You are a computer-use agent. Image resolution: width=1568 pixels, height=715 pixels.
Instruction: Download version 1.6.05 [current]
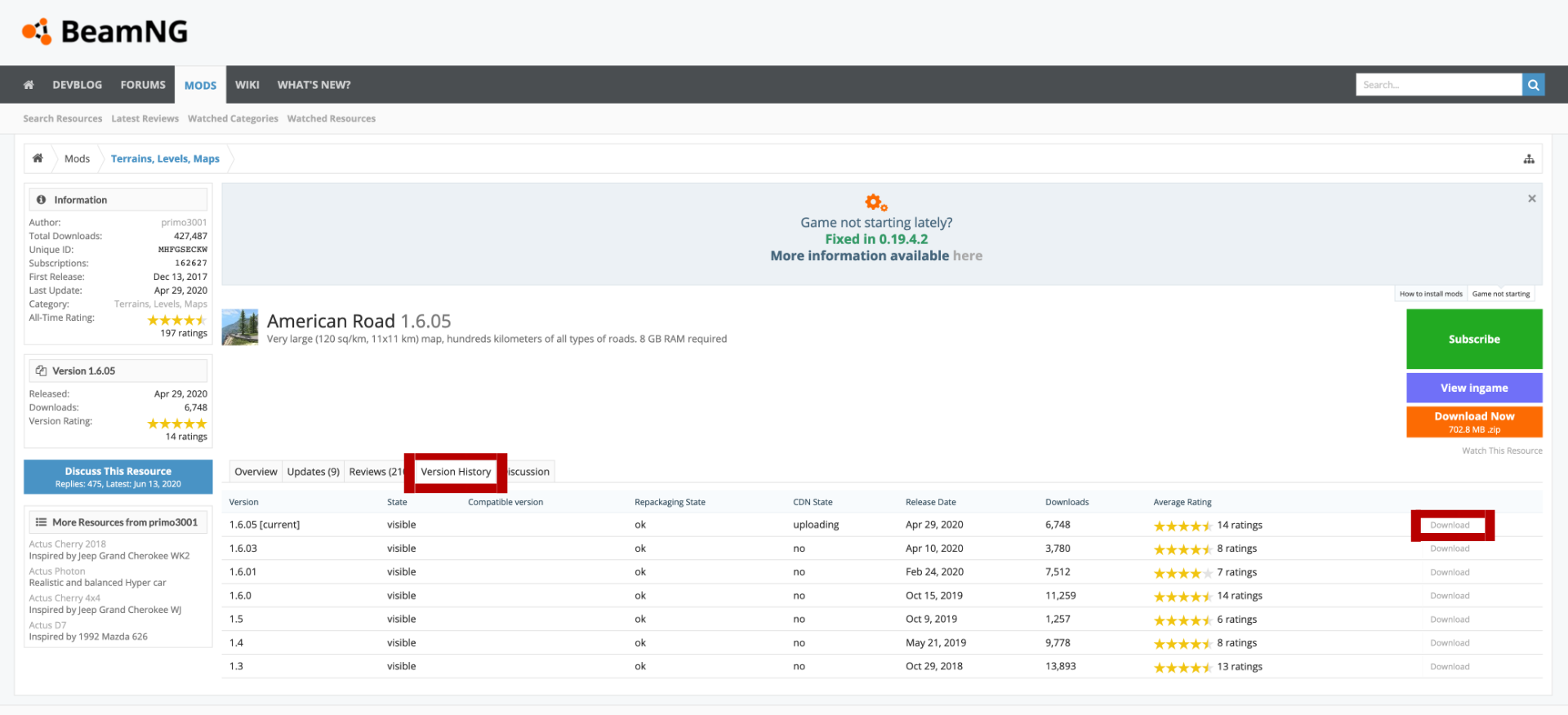point(1450,526)
